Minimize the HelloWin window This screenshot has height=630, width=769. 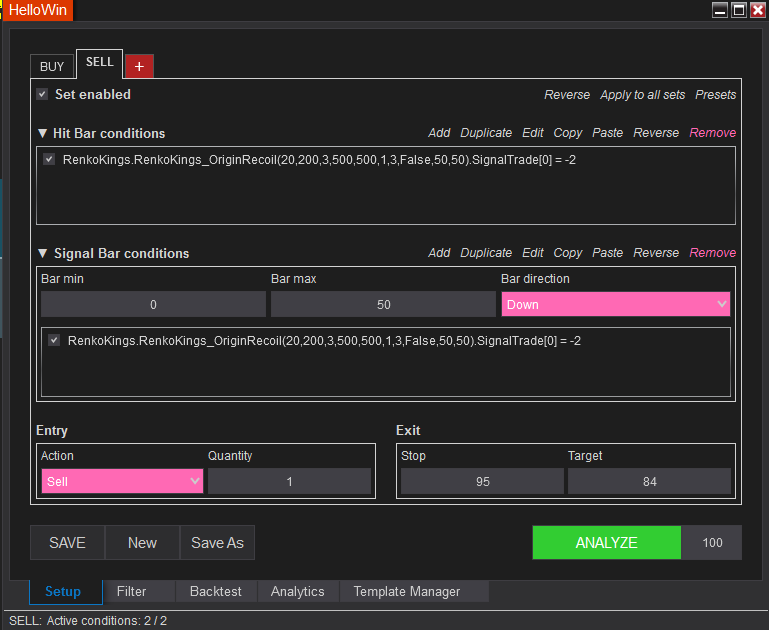(720, 10)
